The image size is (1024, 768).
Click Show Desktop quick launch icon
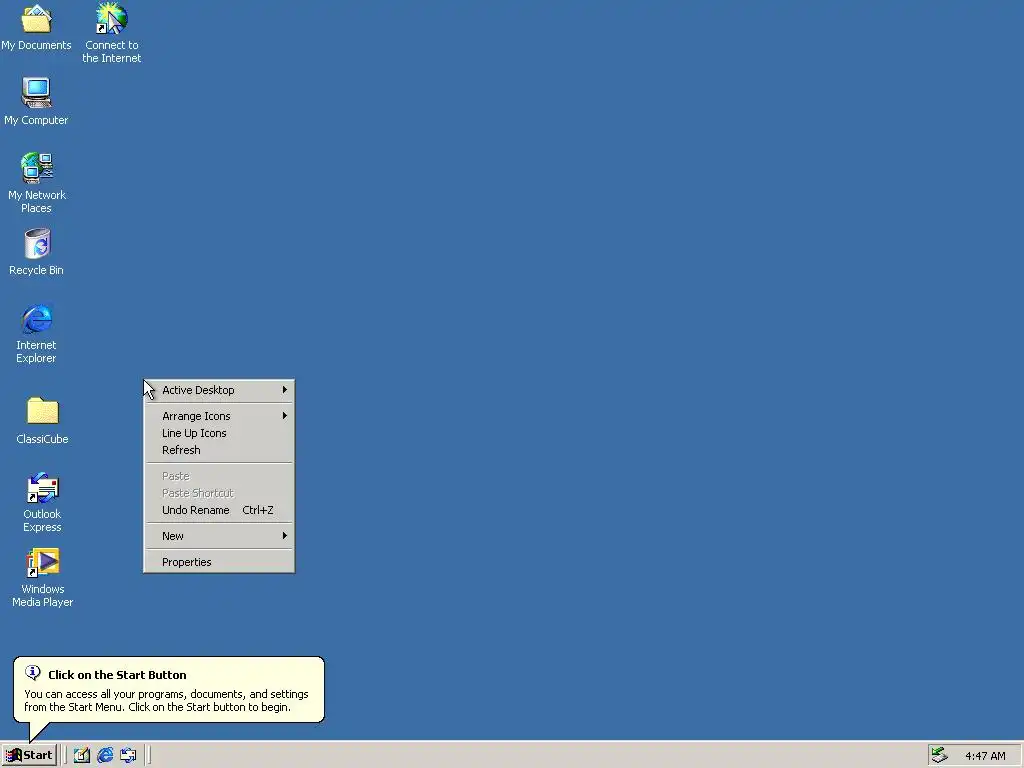82,756
